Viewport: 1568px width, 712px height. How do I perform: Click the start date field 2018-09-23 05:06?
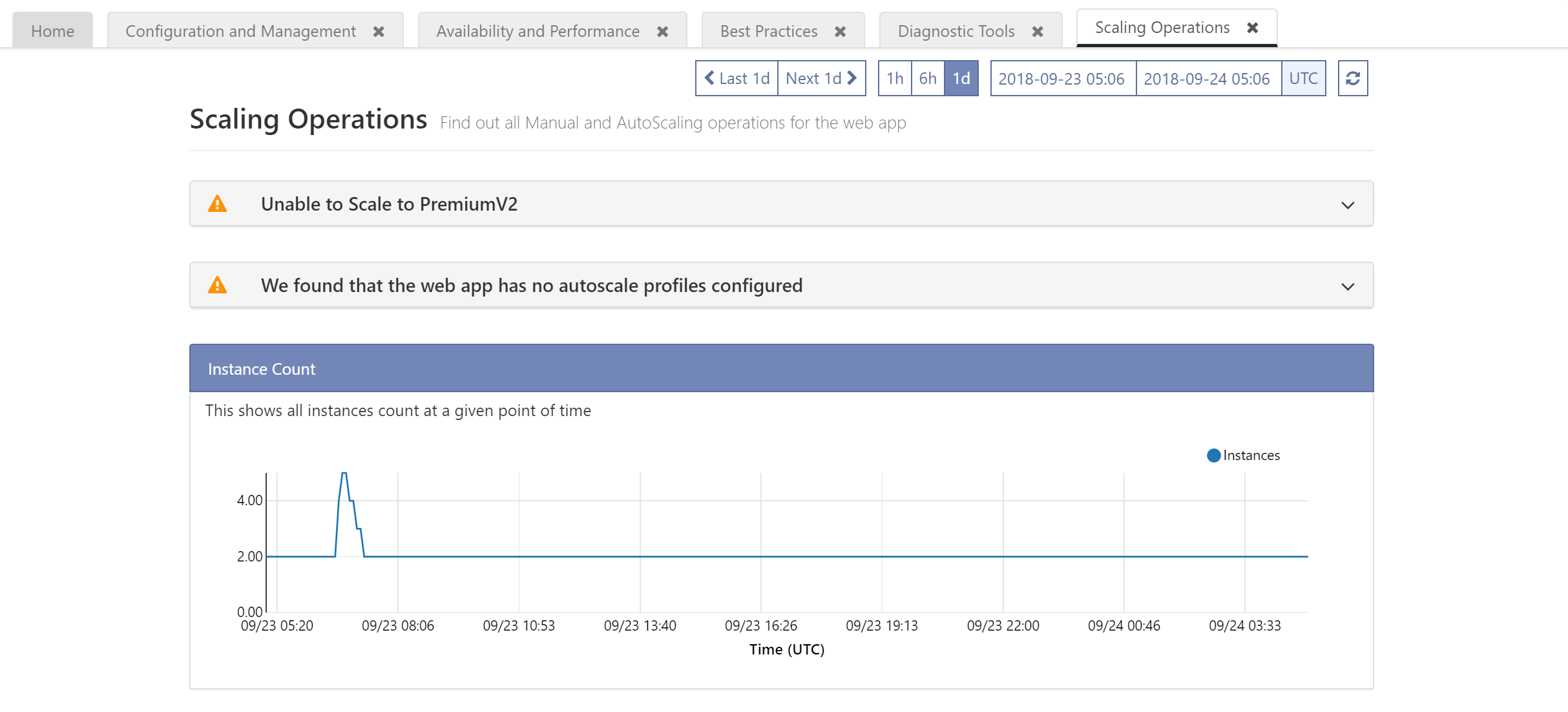(1061, 78)
